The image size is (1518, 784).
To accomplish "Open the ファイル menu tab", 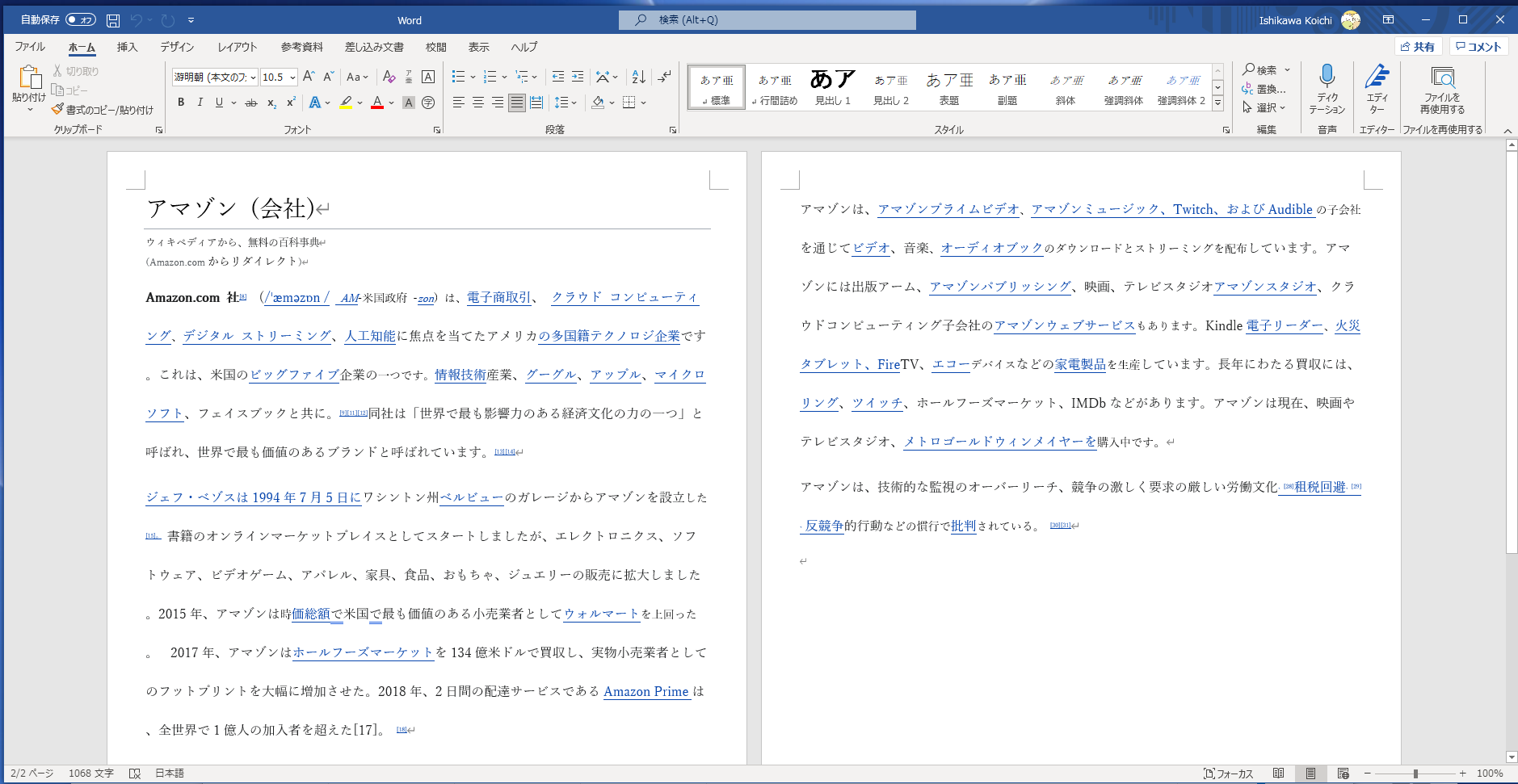I will pos(30,47).
